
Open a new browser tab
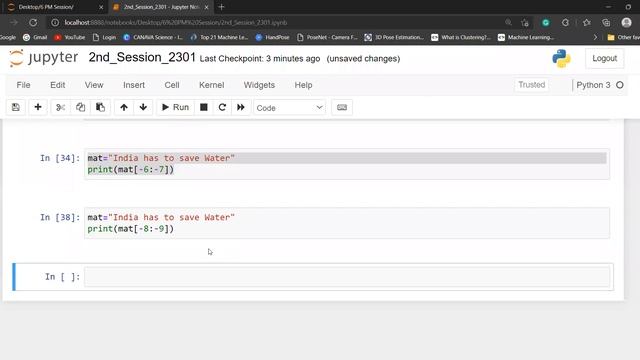point(221,7)
